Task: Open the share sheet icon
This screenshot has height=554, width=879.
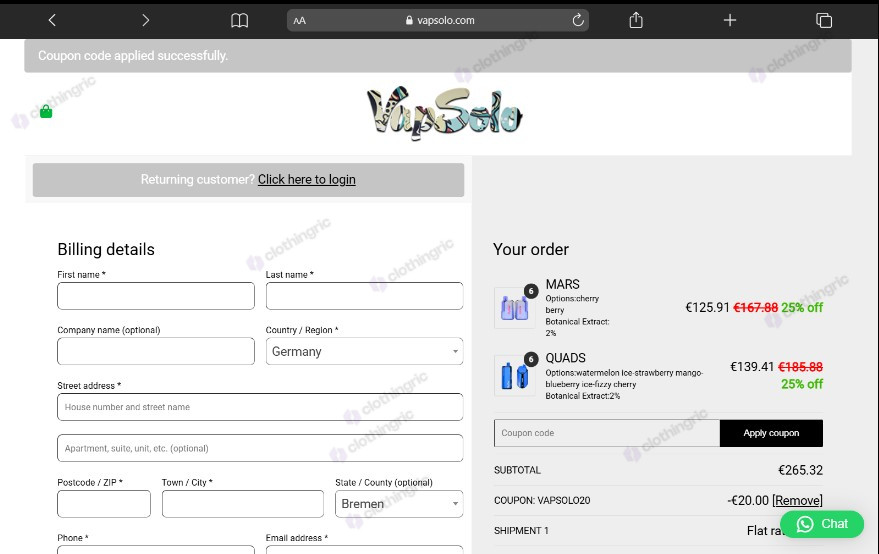Action: [636, 20]
